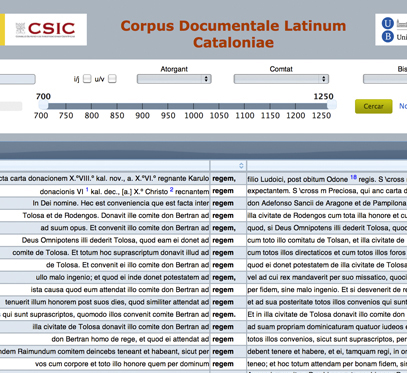Enable the i/j checkbox
The image size is (407, 373).
click(87, 79)
